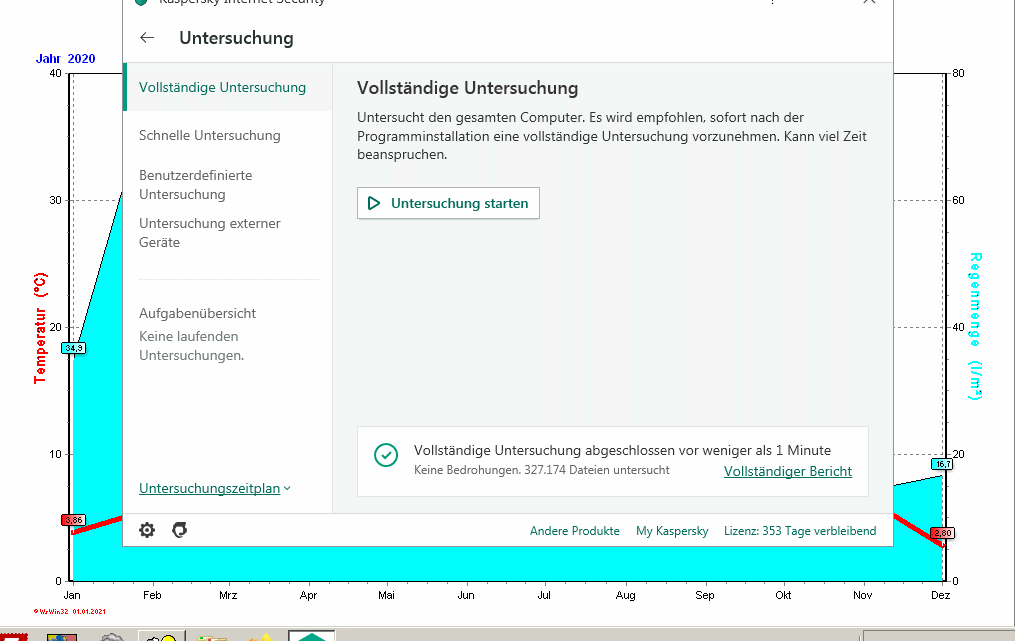Click the 'Jan' month label on chart
Viewport: 1015px width, 641px height.
coord(72,595)
